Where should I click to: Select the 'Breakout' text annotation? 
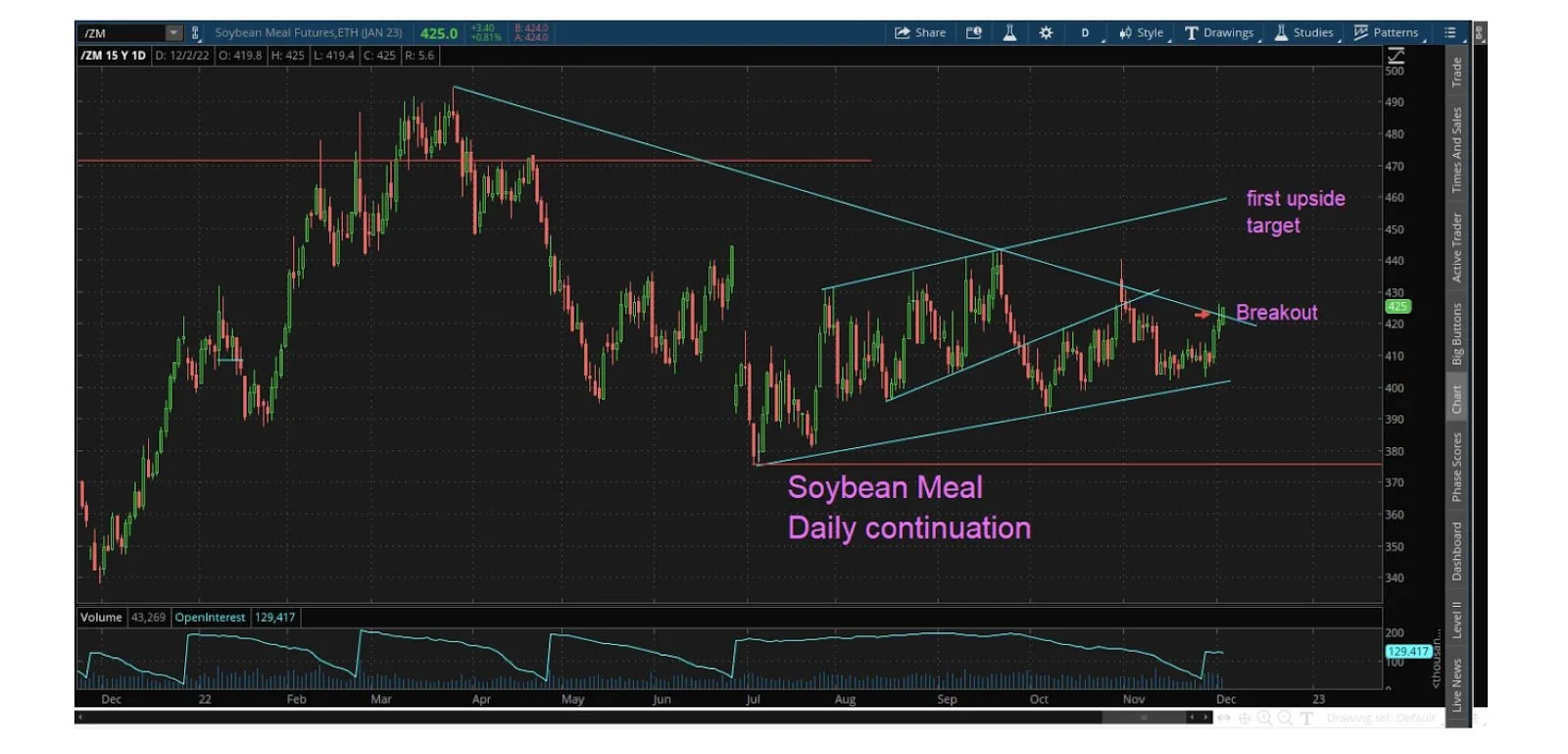(x=1277, y=313)
